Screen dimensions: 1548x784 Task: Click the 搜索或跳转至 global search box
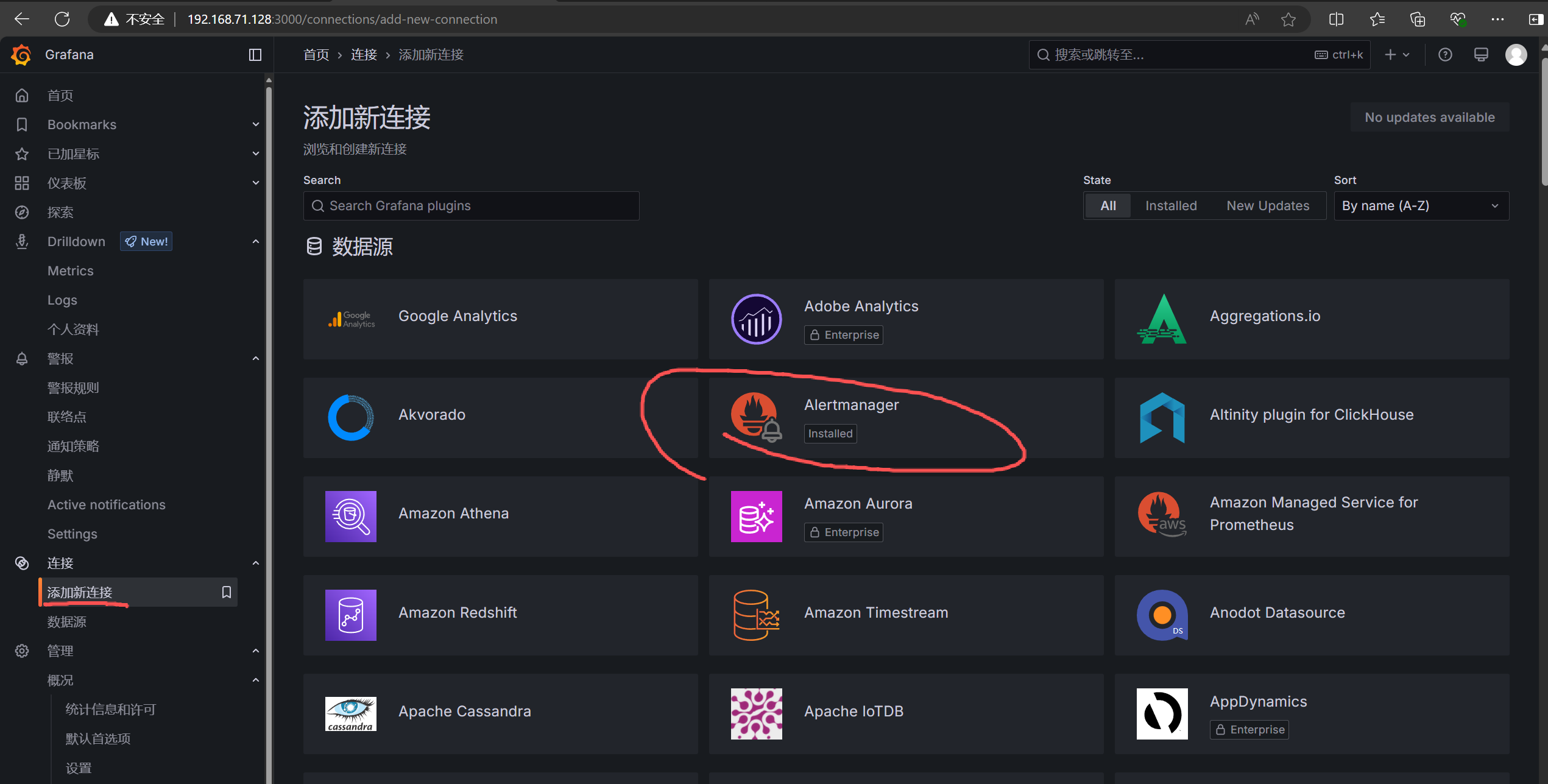(1199, 55)
